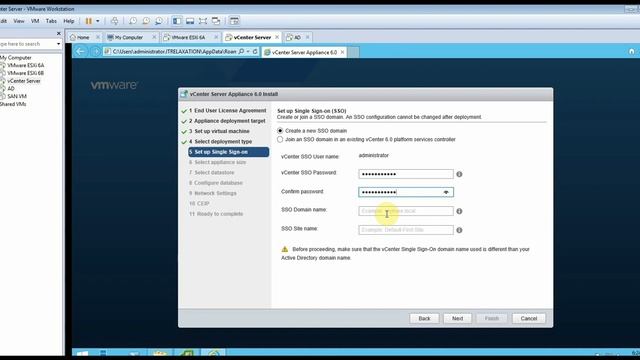Click the vCenter SSO Password field

click(x=406, y=174)
